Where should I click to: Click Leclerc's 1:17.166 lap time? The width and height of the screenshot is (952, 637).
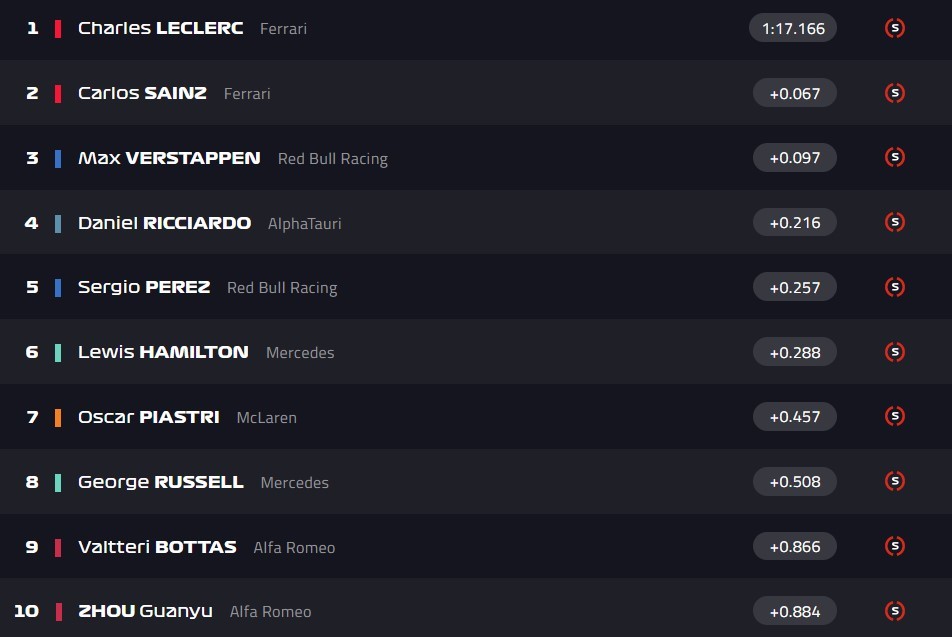click(x=793, y=28)
